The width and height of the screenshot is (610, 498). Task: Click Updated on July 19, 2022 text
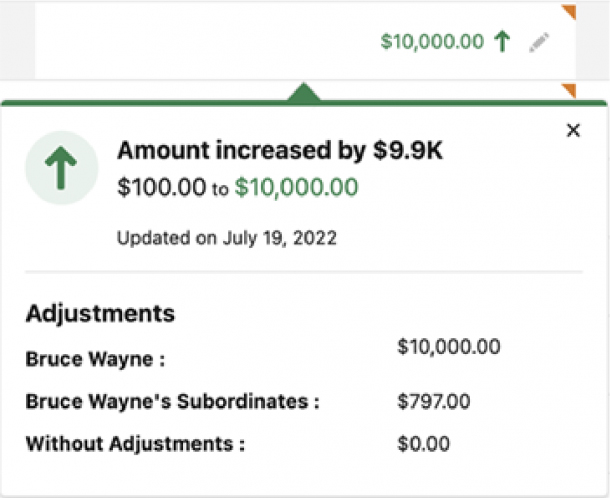click(x=227, y=238)
